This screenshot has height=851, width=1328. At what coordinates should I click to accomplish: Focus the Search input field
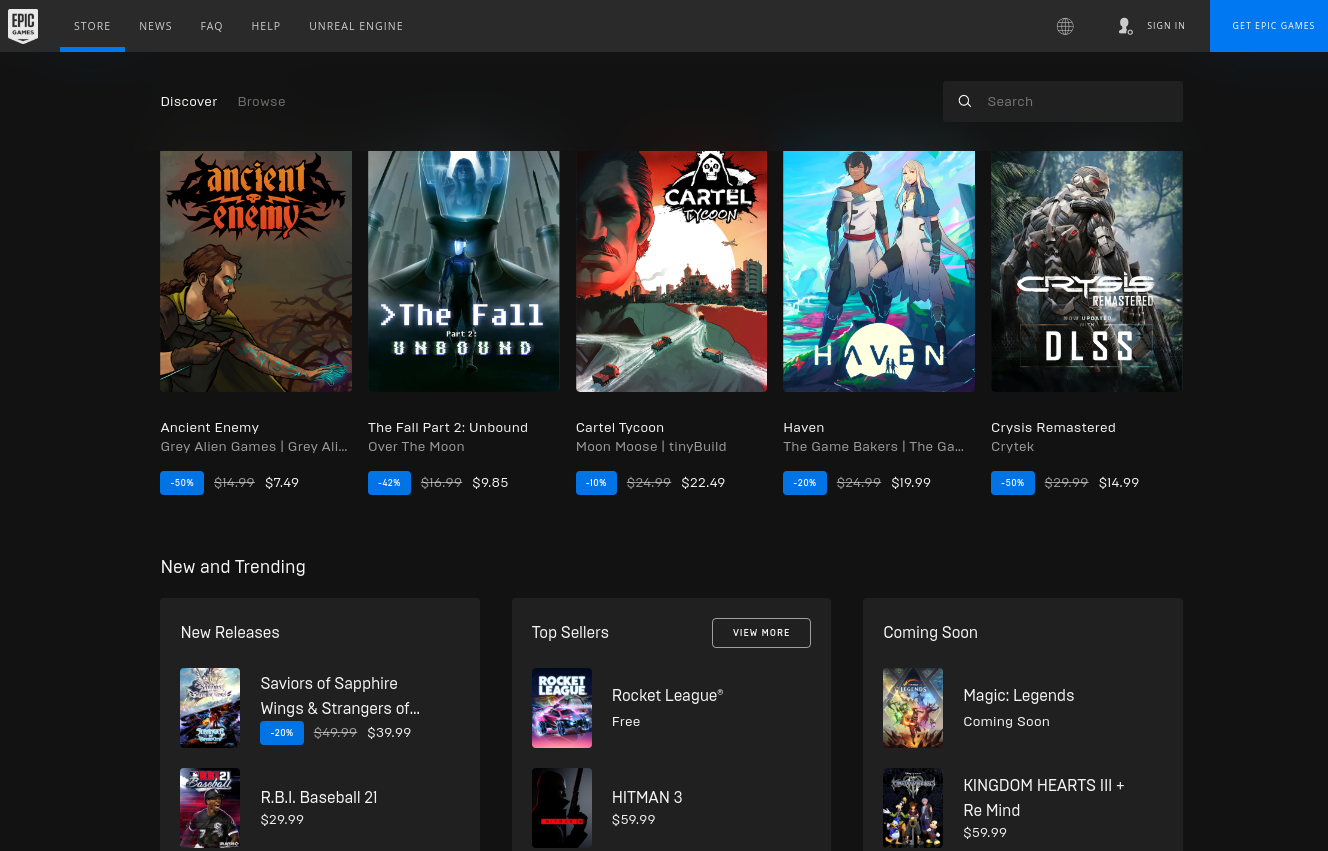point(1063,101)
